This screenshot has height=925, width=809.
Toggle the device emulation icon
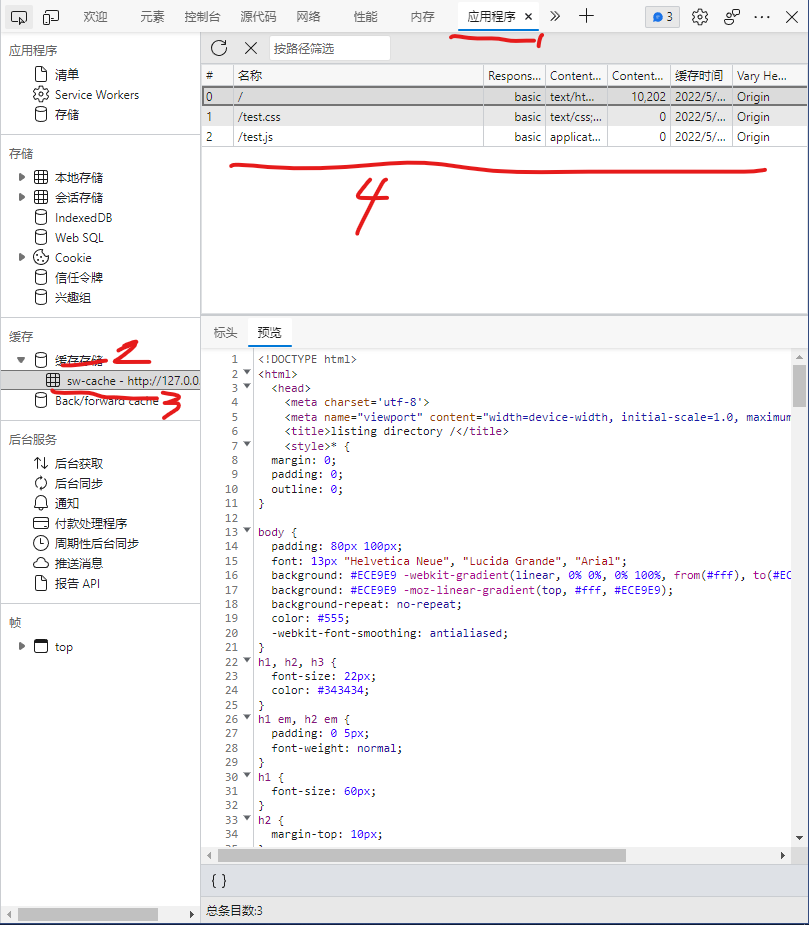click(51, 16)
